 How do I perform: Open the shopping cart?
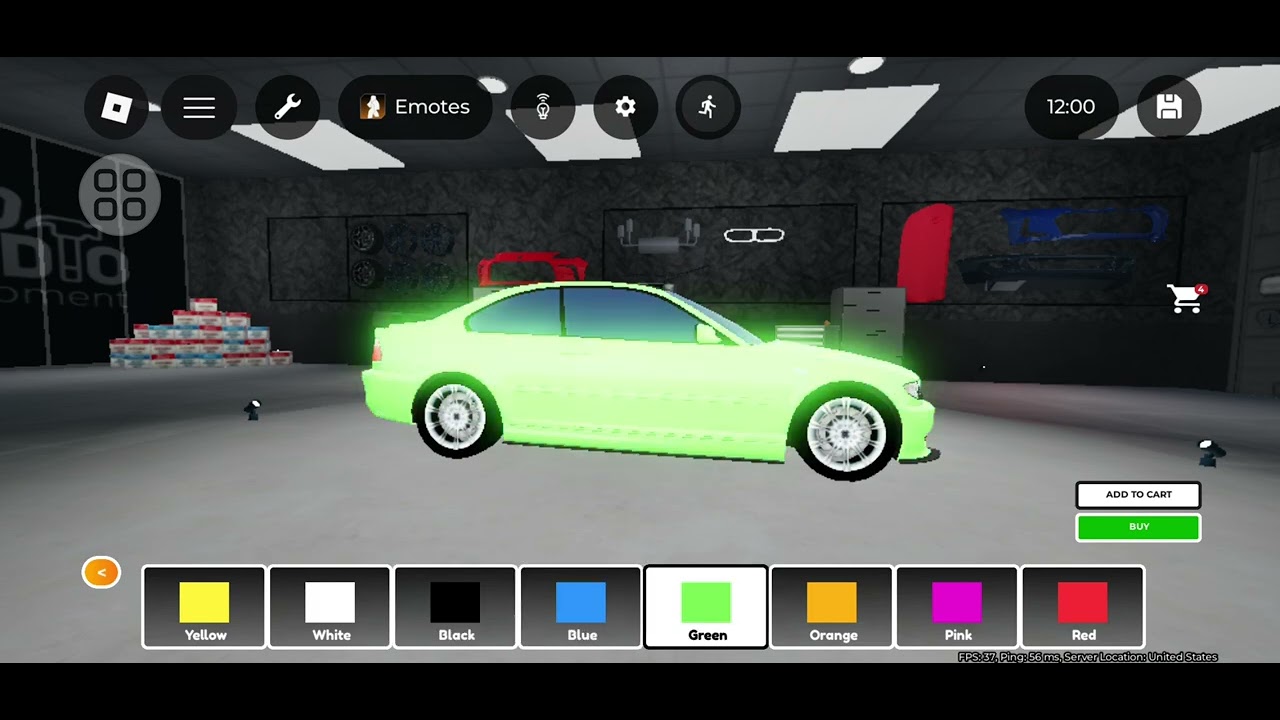1187,298
